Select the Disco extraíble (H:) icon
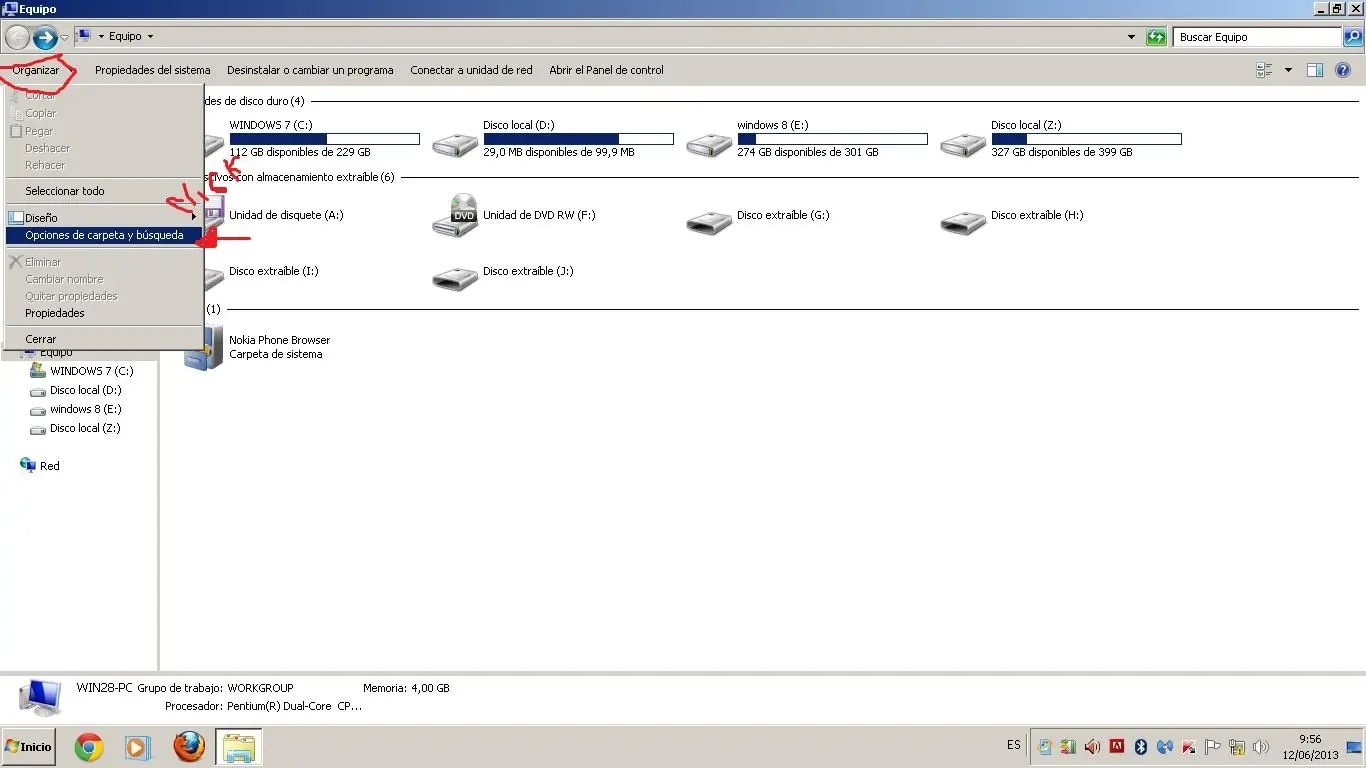1366x768 pixels. tap(963, 222)
